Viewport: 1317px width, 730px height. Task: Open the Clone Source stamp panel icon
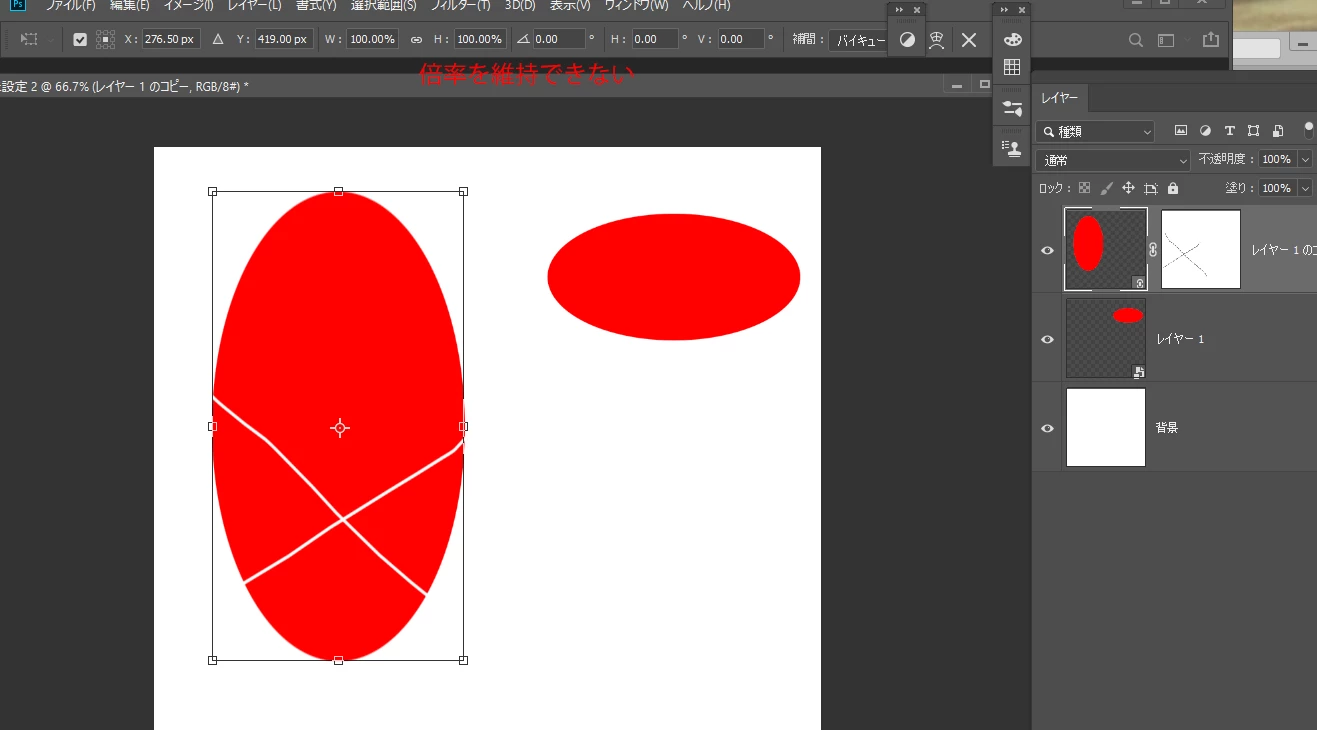[1012, 148]
